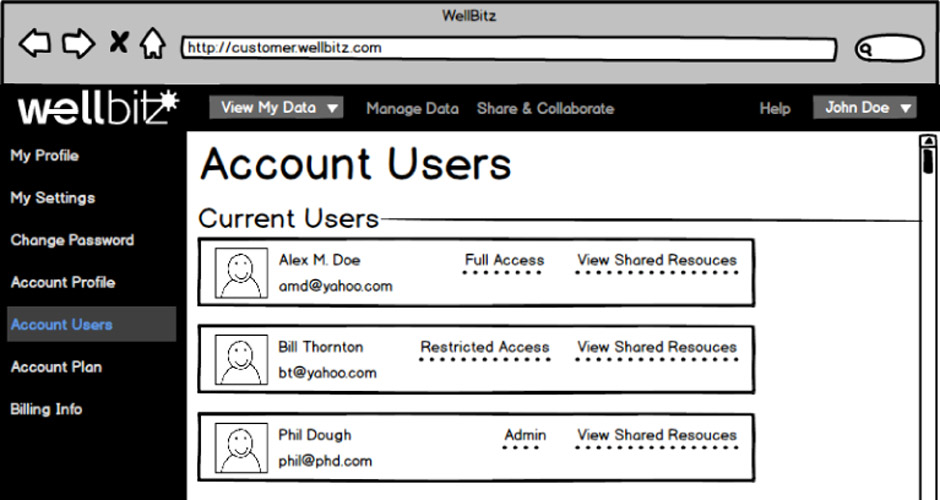Expand the View My Data dropdown
This screenshot has width=940, height=500.
point(276,108)
